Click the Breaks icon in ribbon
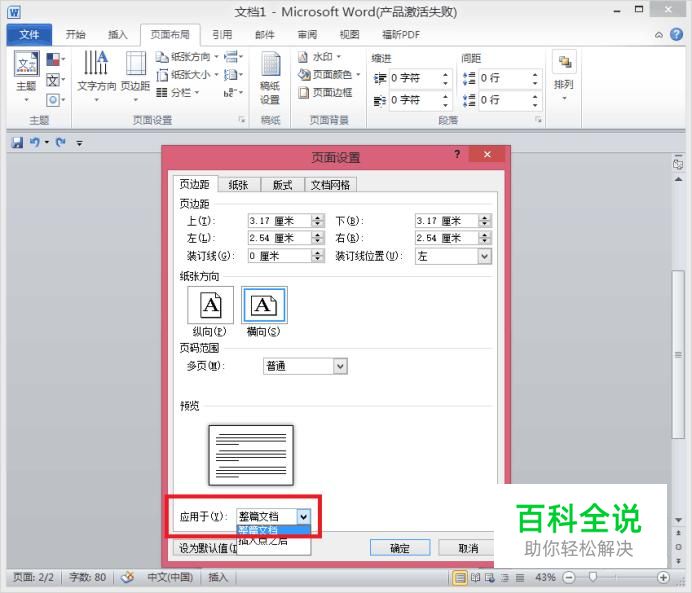 point(233,57)
